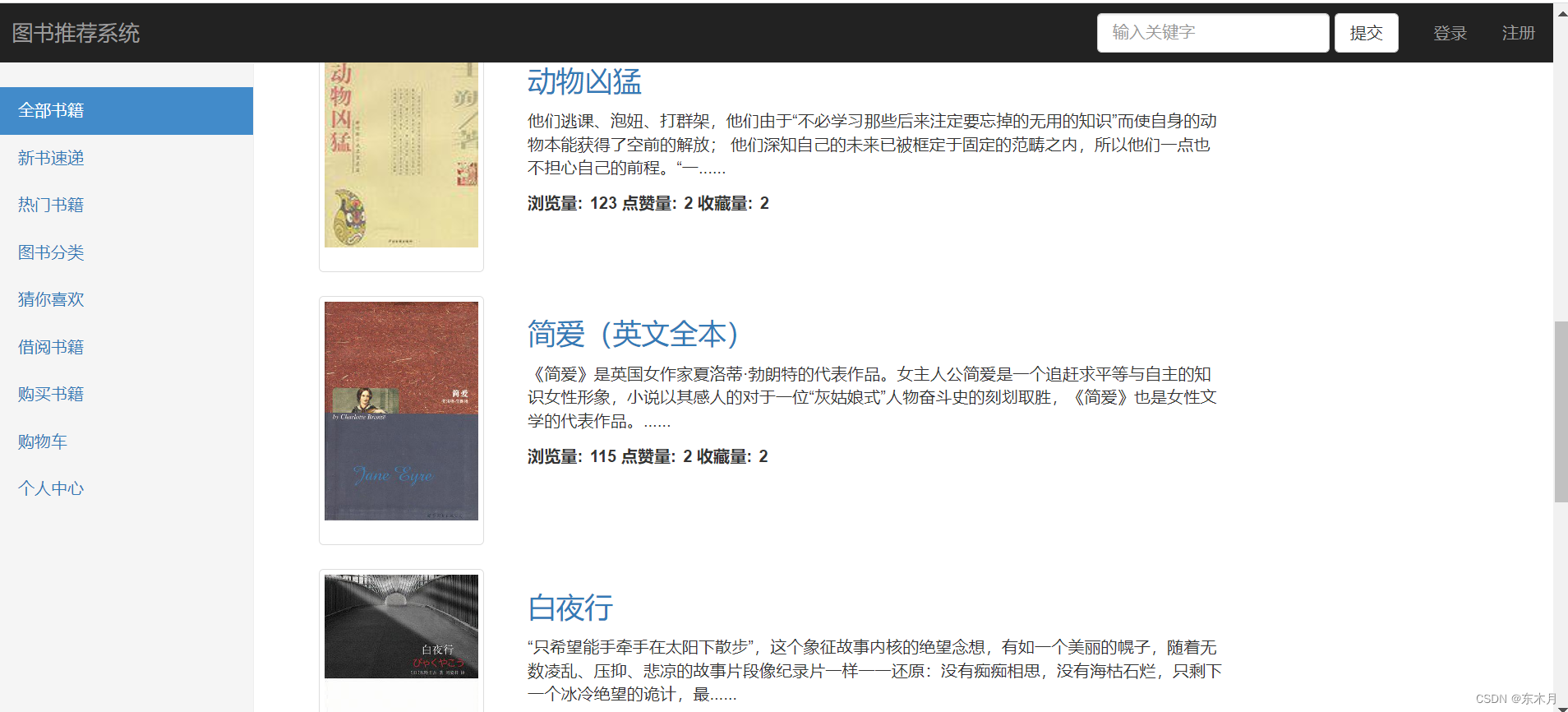Open the 登录 login link

[x=1450, y=33]
